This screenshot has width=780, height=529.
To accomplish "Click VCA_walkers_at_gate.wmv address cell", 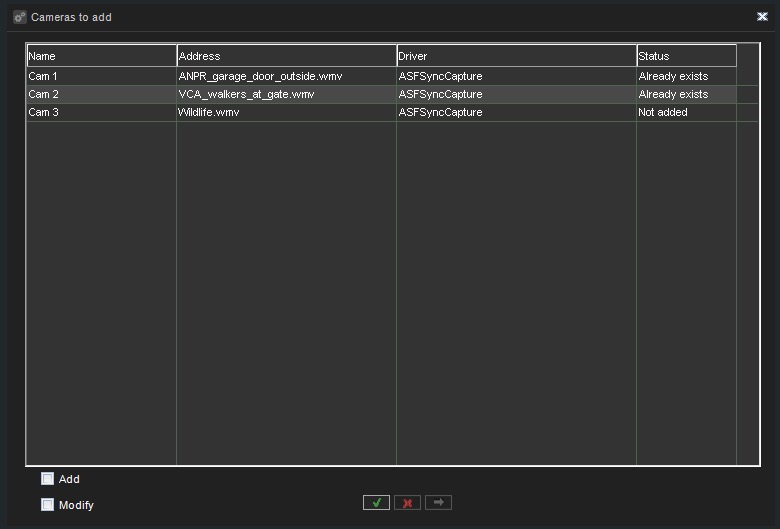I will point(246,94).
